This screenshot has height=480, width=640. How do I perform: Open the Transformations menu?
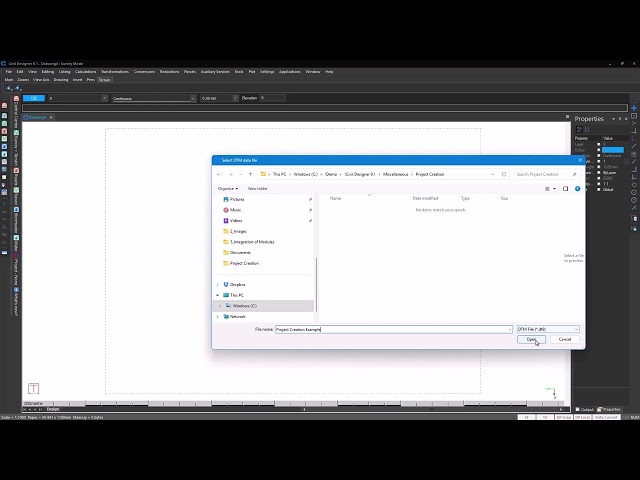[115, 71]
